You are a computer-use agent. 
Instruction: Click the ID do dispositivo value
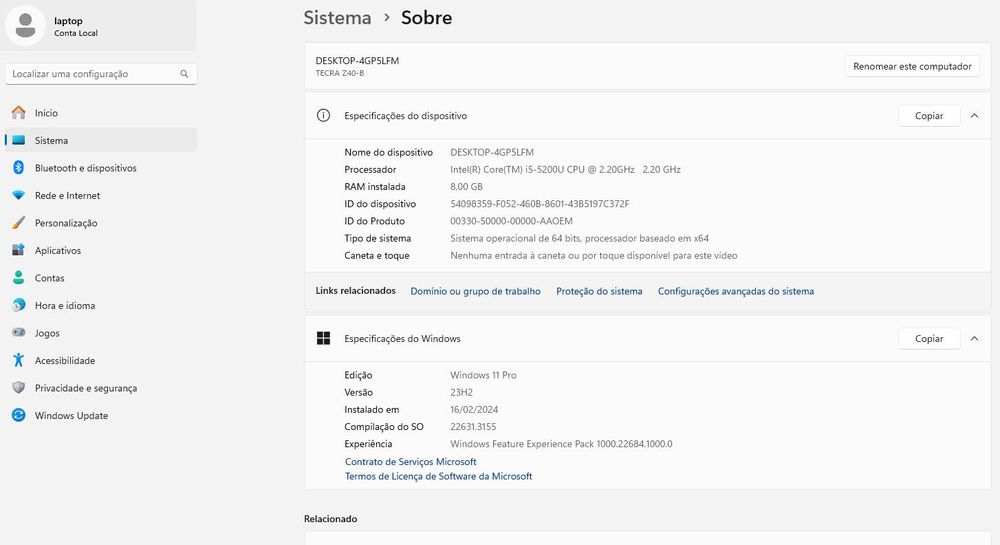(x=540, y=204)
